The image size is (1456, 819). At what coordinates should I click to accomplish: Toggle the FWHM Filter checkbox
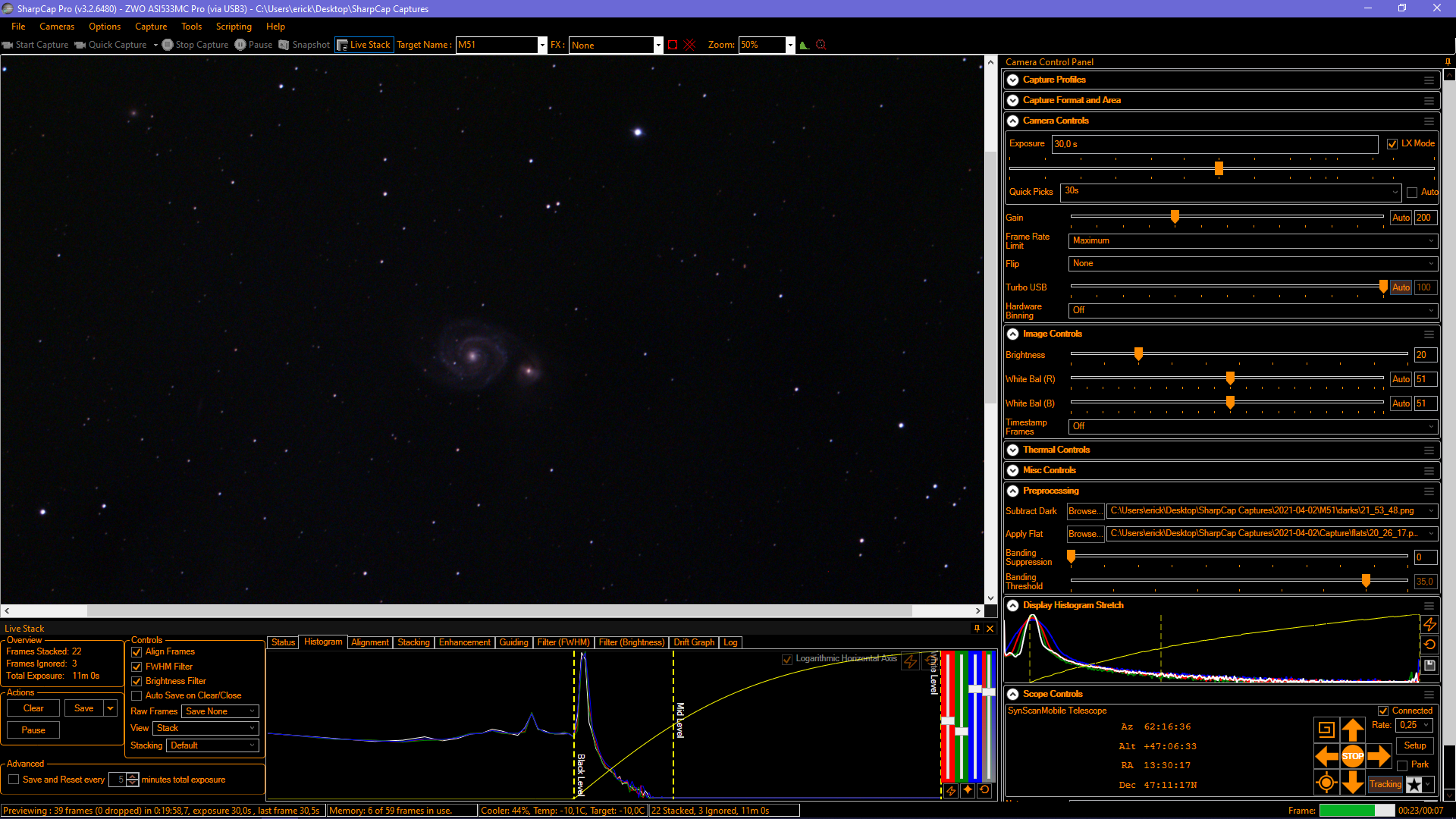(x=136, y=667)
